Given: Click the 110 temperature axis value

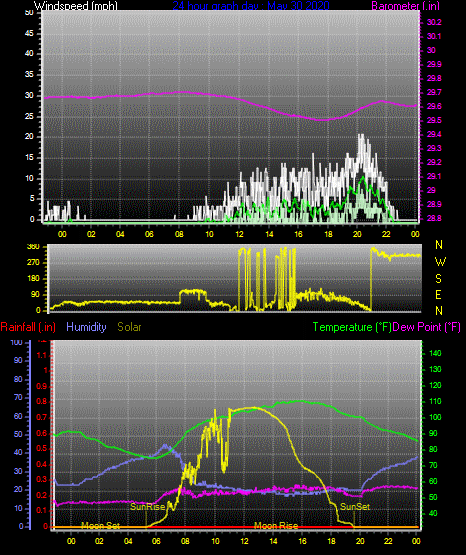Looking at the screenshot, I should [435, 401].
